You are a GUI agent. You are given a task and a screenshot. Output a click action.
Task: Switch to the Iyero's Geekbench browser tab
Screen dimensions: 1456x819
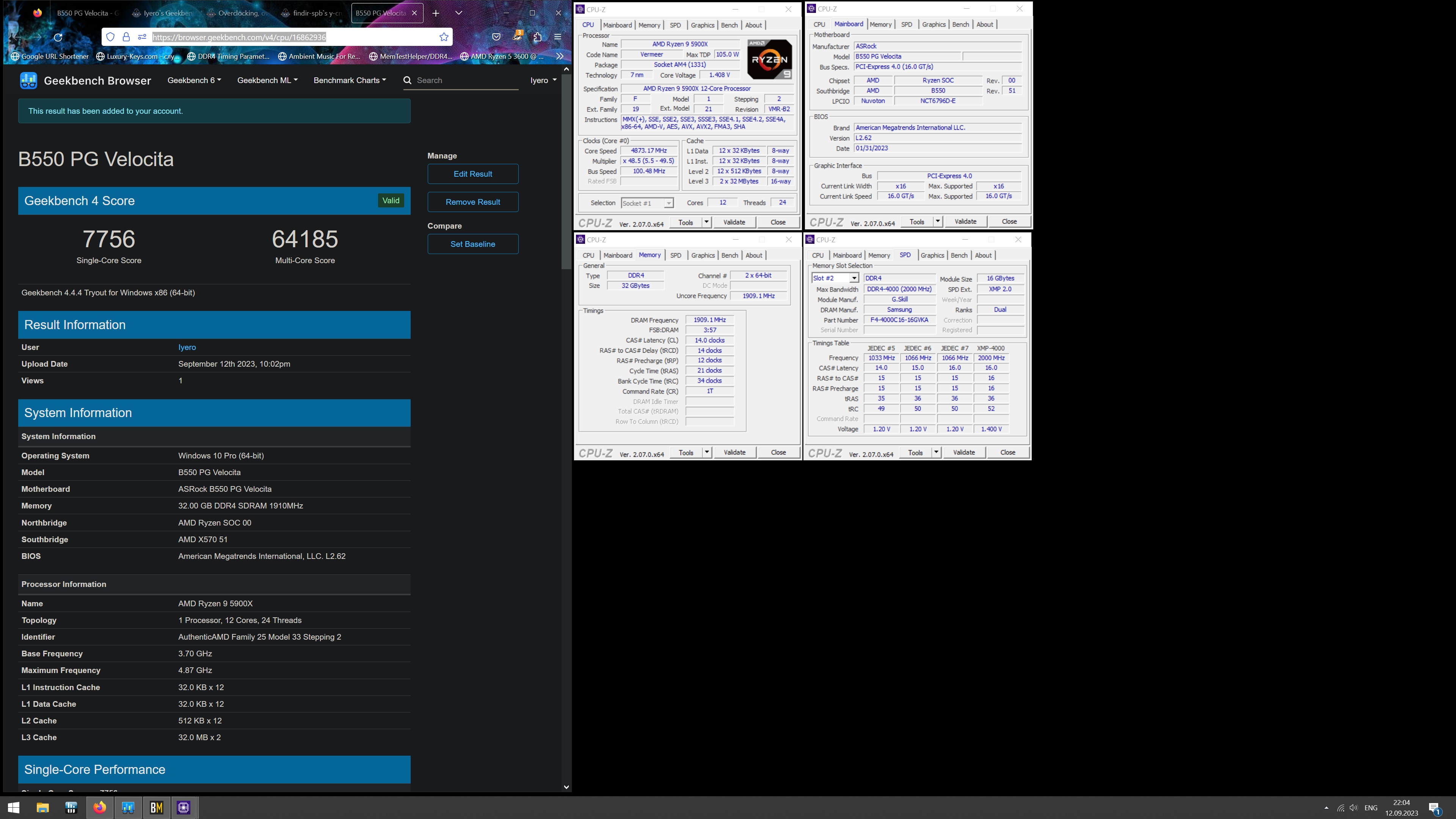pos(162,13)
